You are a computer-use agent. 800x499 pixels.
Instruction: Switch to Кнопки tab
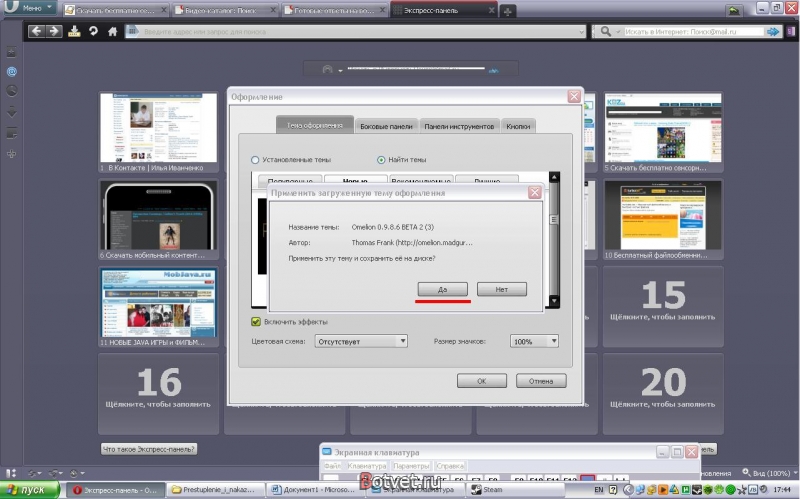tap(518, 126)
